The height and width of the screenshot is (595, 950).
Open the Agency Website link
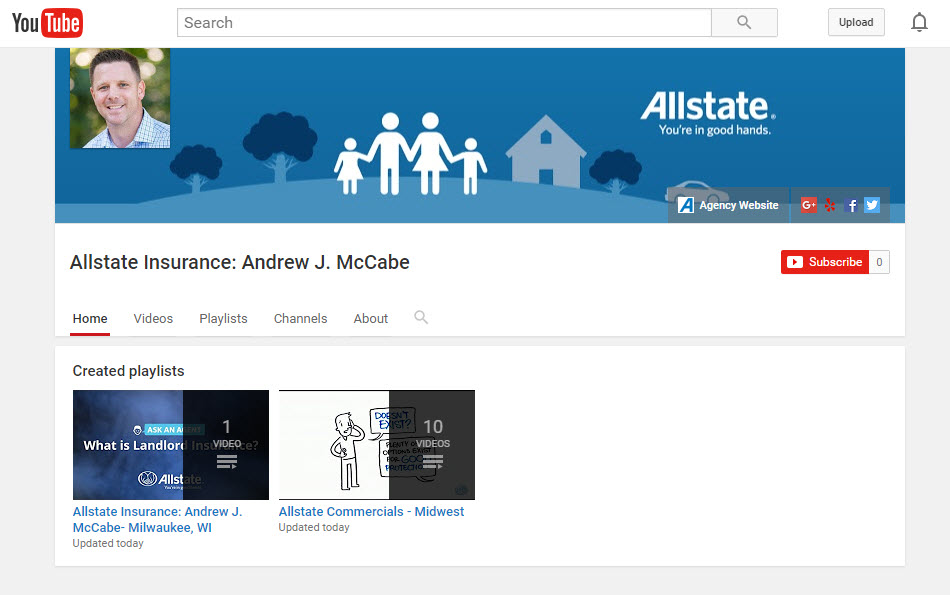tap(739, 205)
